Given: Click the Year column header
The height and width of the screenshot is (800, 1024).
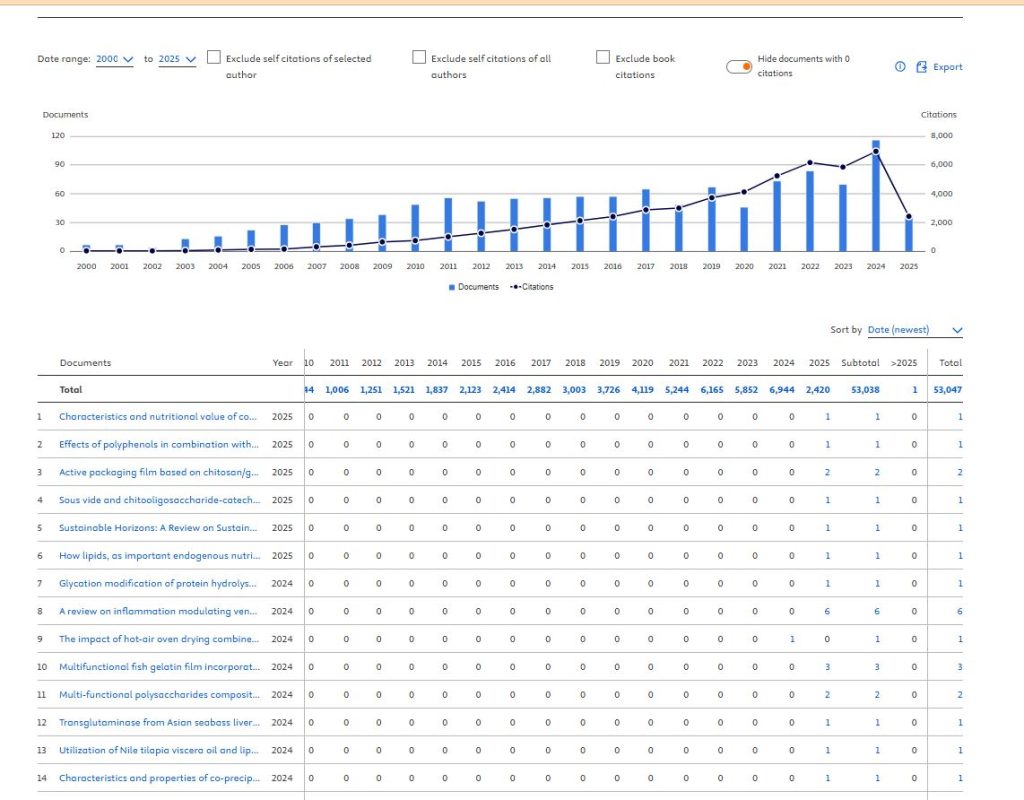Looking at the screenshot, I should click(283, 363).
